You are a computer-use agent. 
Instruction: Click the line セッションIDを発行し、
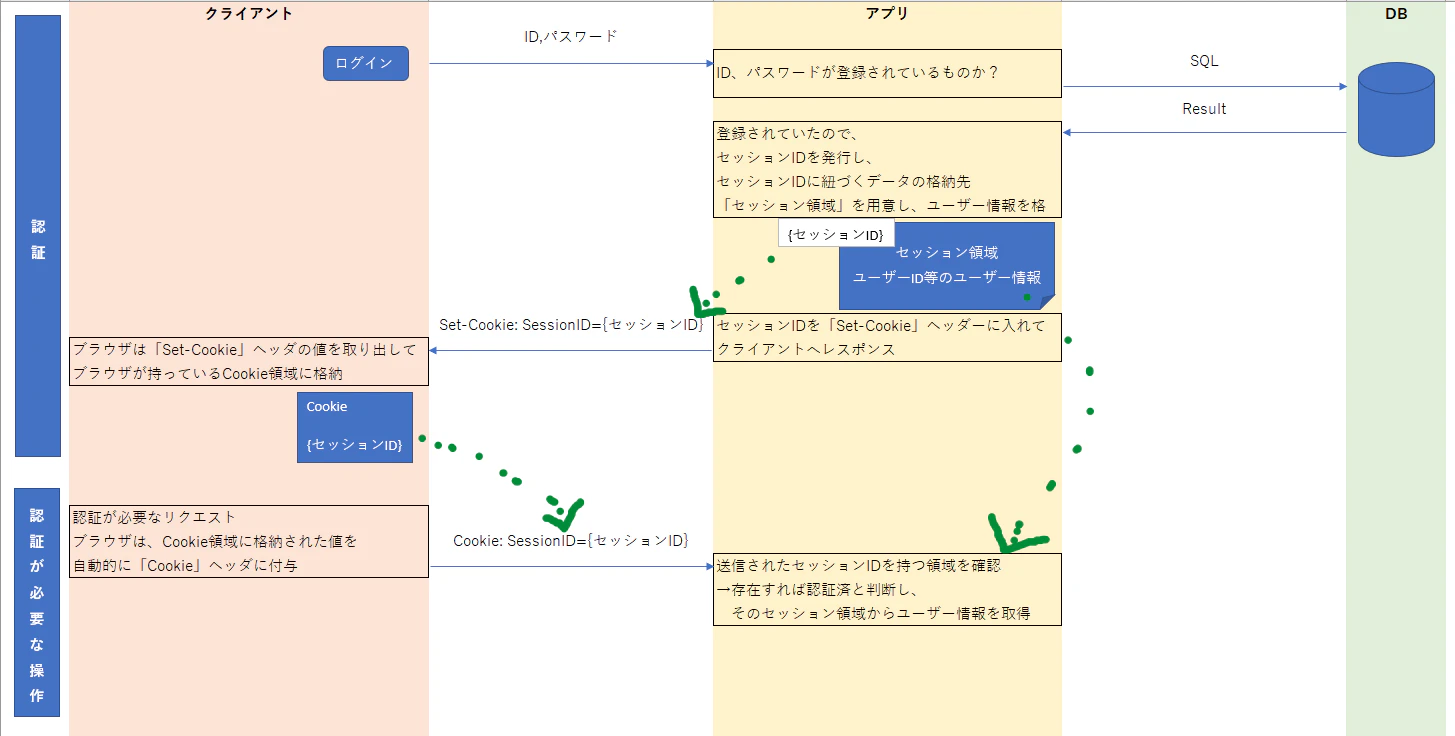tap(796, 157)
